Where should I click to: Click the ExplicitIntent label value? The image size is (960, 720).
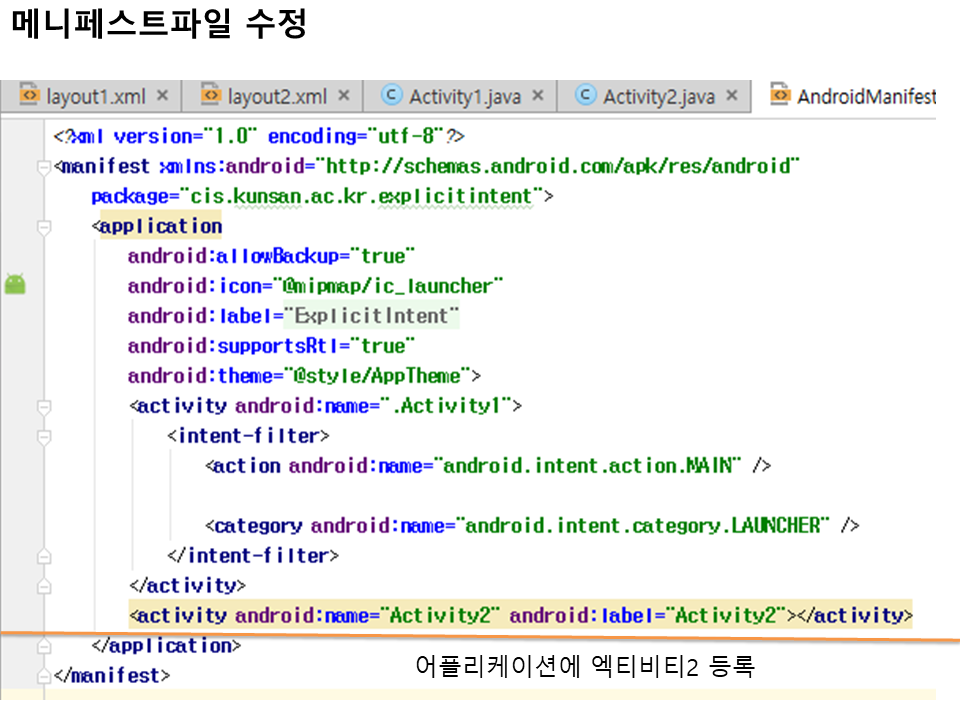(372, 316)
